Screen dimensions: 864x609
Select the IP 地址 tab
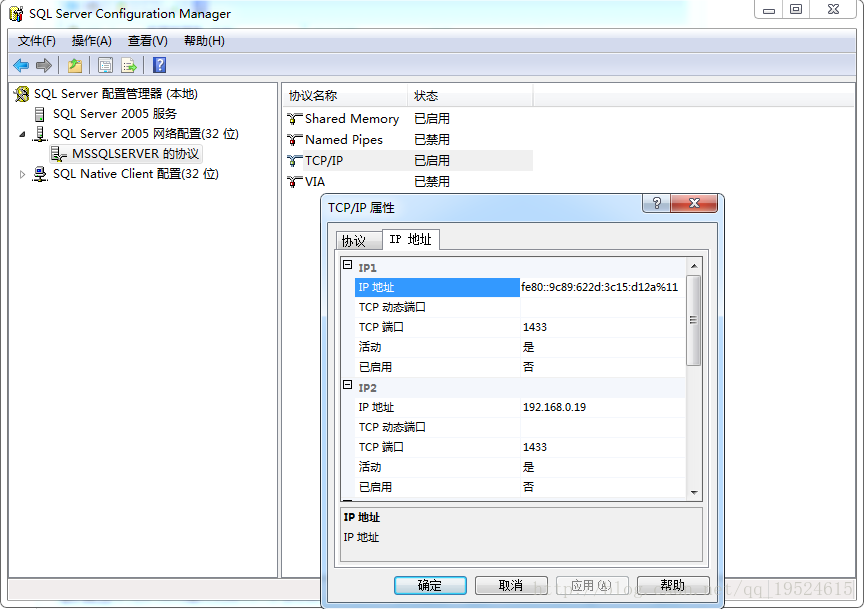(411, 239)
